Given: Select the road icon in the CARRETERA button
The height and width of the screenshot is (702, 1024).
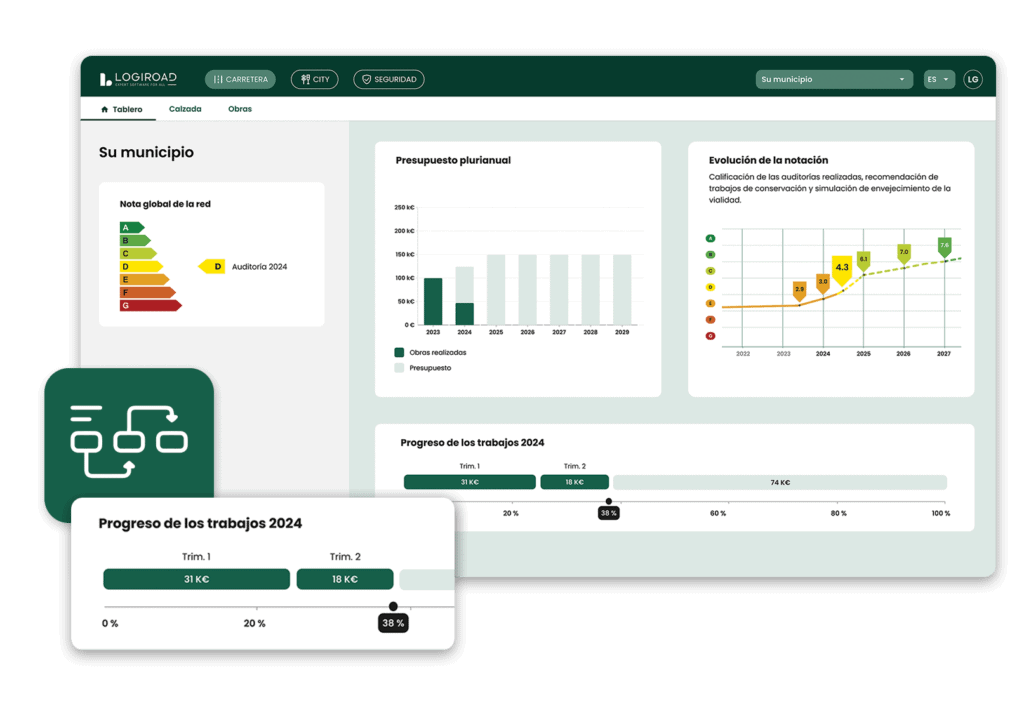Looking at the screenshot, I should (x=220, y=79).
